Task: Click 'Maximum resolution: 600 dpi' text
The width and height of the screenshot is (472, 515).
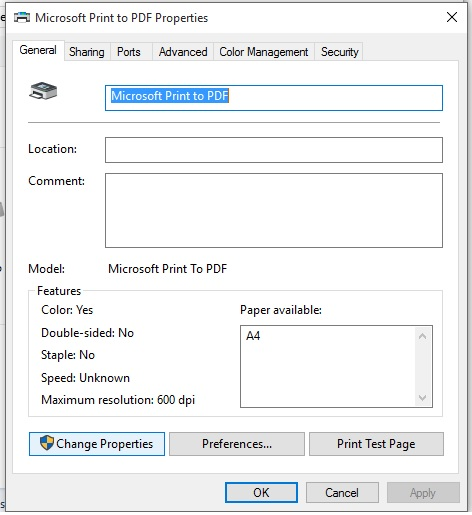Action: coord(118,400)
